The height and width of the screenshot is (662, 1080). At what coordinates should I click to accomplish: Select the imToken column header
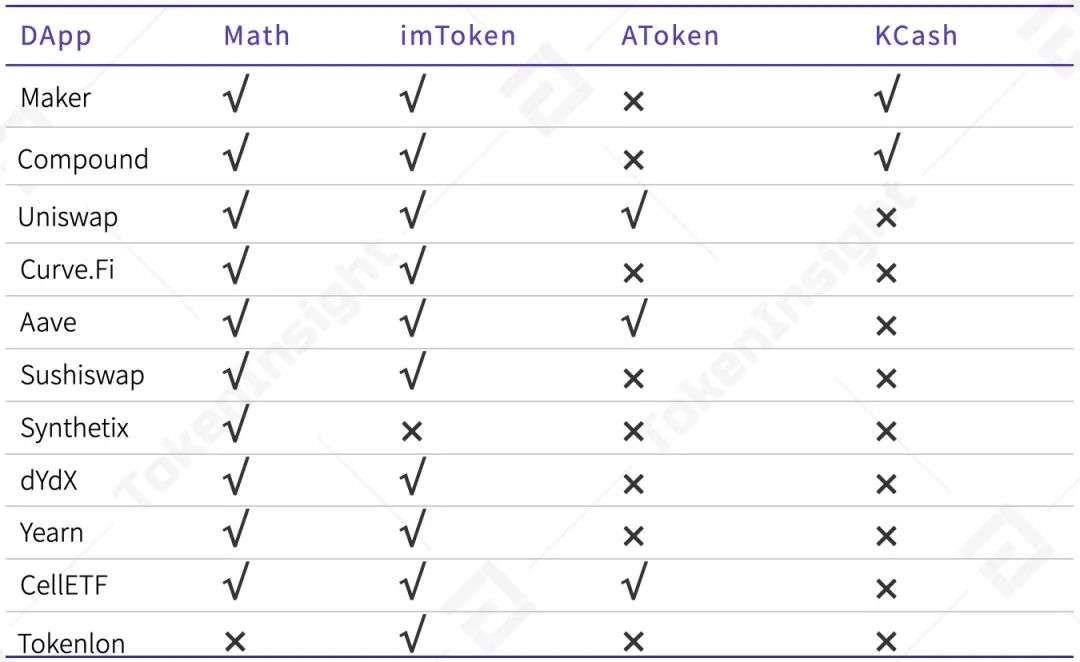pyautogui.click(x=458, y=36)
